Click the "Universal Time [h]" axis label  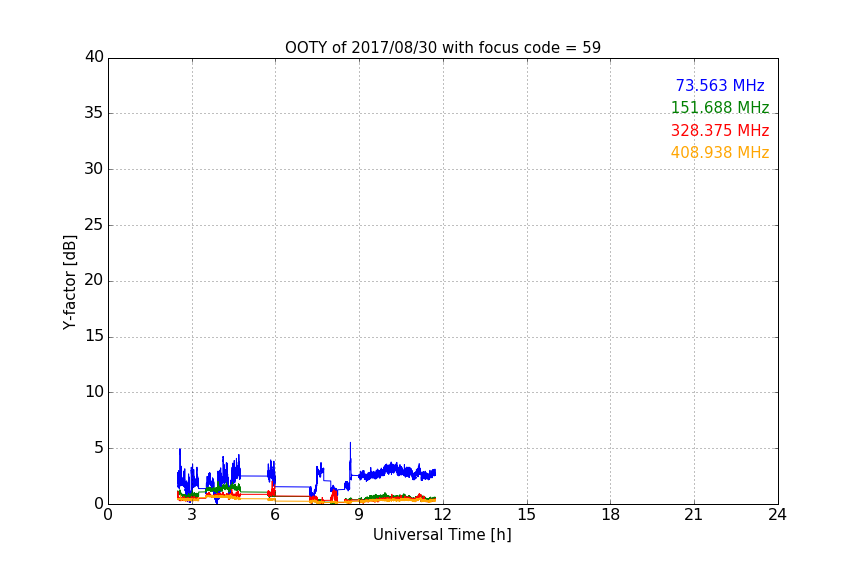[x=442, y=535]
